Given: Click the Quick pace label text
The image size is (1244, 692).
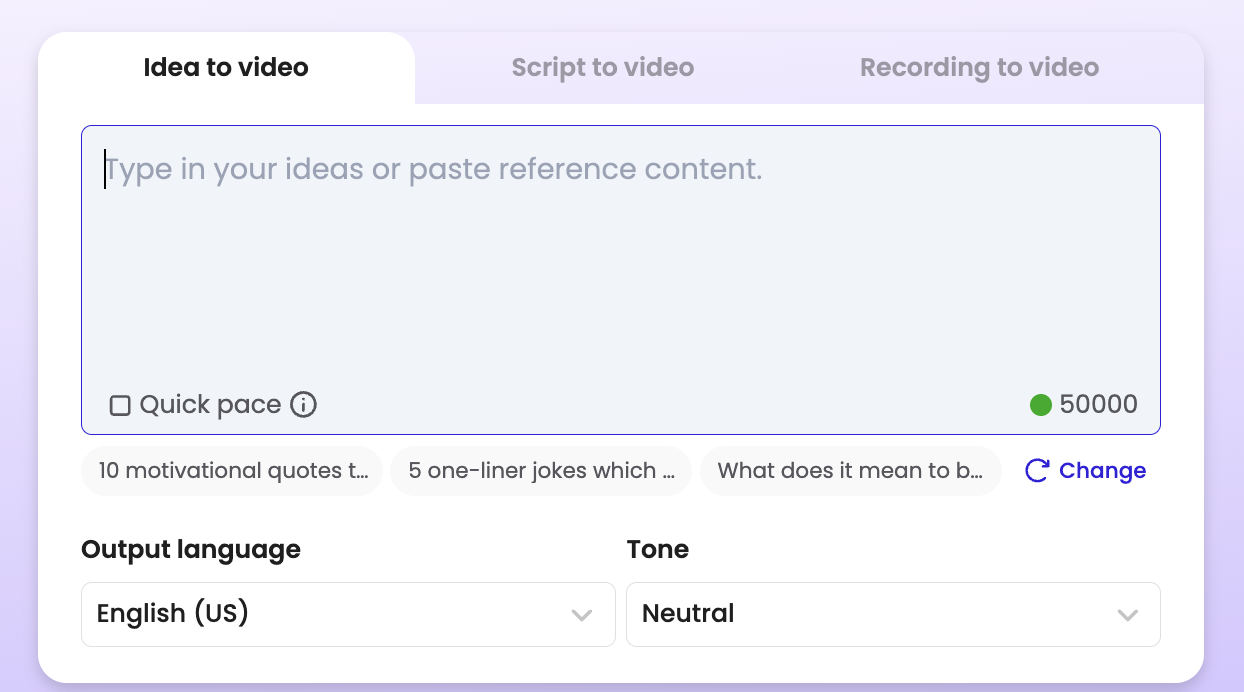Looking at the screenshot, I should click(x=210, y=405).
